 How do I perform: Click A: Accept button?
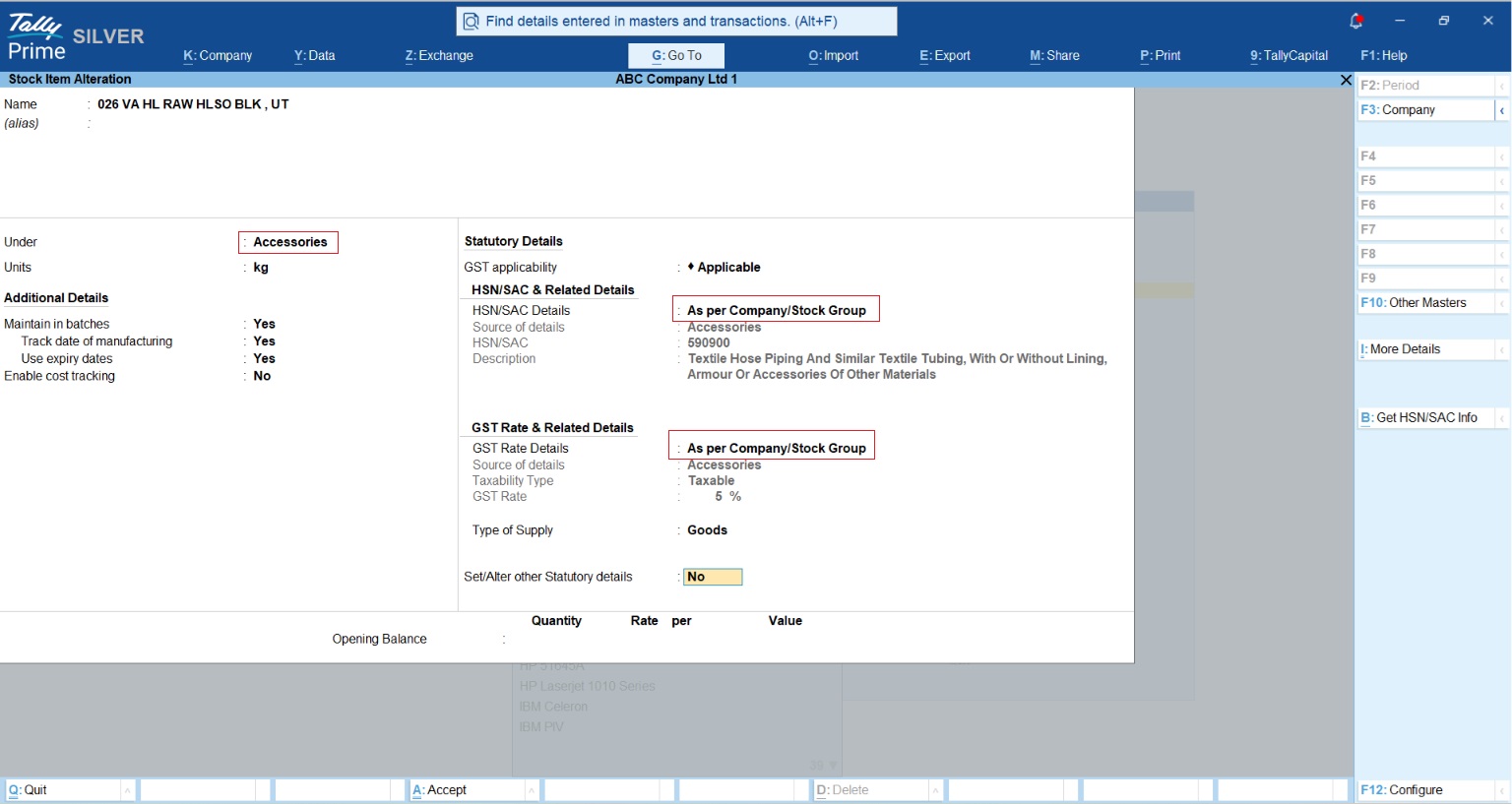(x=467, y=790)
